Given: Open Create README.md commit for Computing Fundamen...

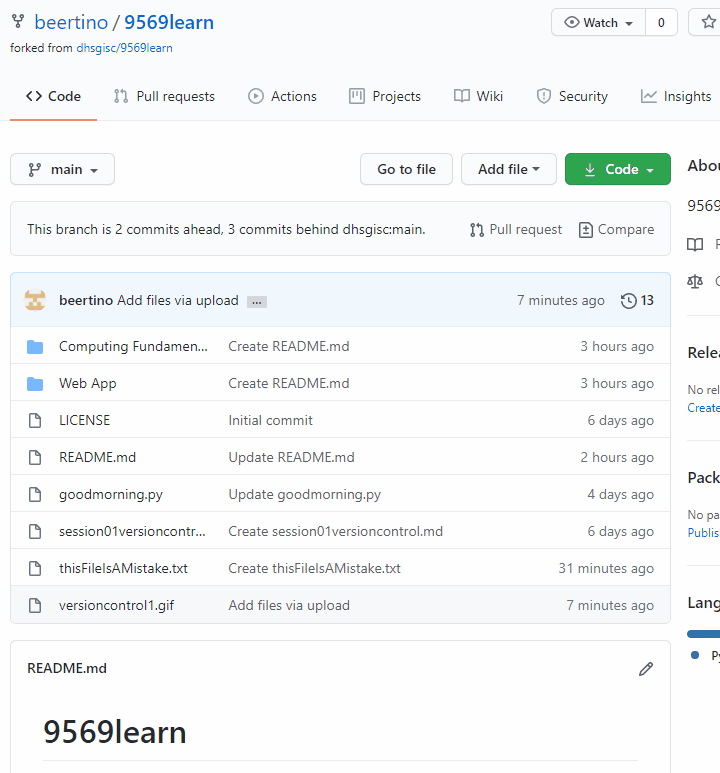Looking at the screenshot, I should pyautogui.click(x=288, y=346).
